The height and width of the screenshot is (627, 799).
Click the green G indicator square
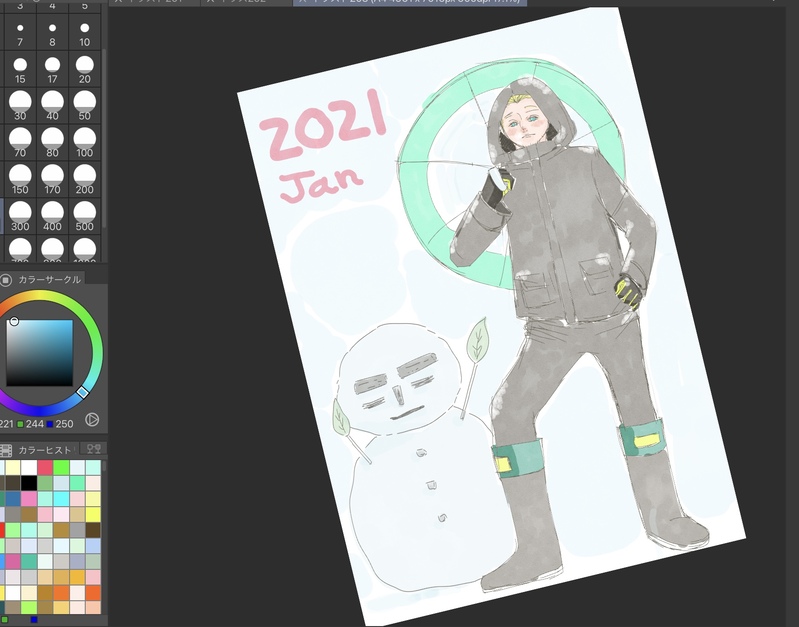tap(20, 424)
